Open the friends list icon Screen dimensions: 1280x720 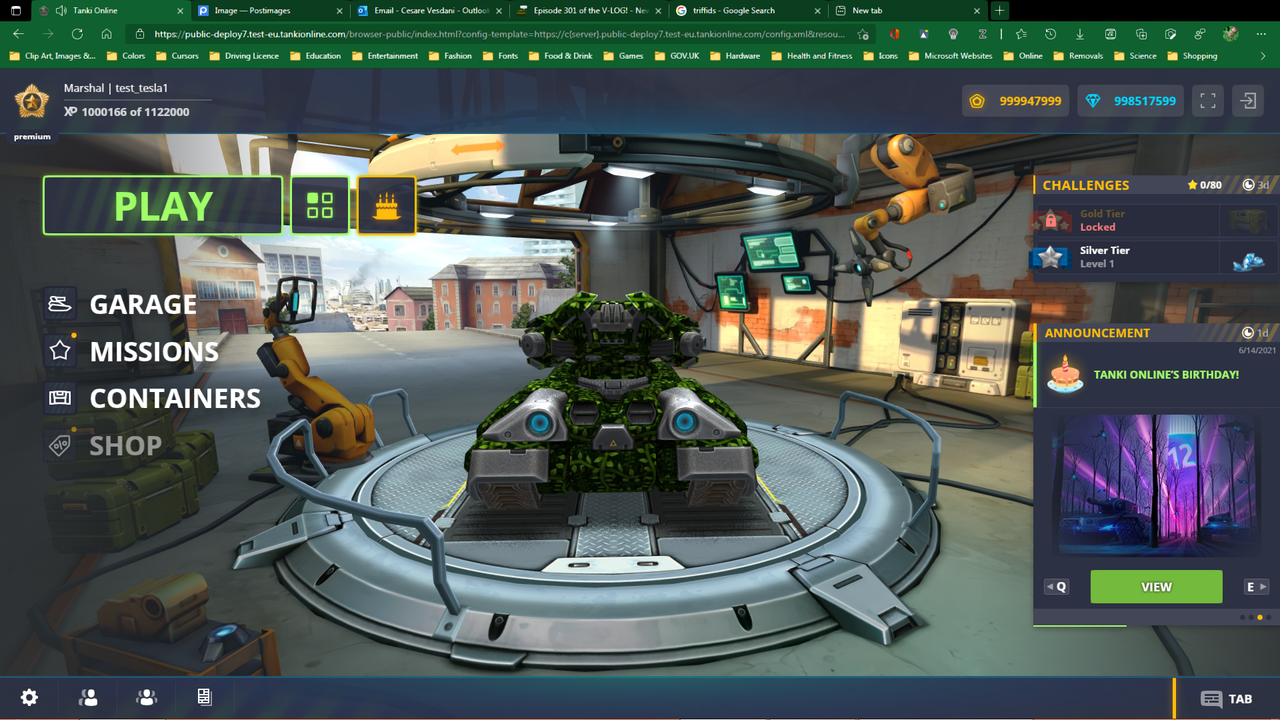(88, 698)
